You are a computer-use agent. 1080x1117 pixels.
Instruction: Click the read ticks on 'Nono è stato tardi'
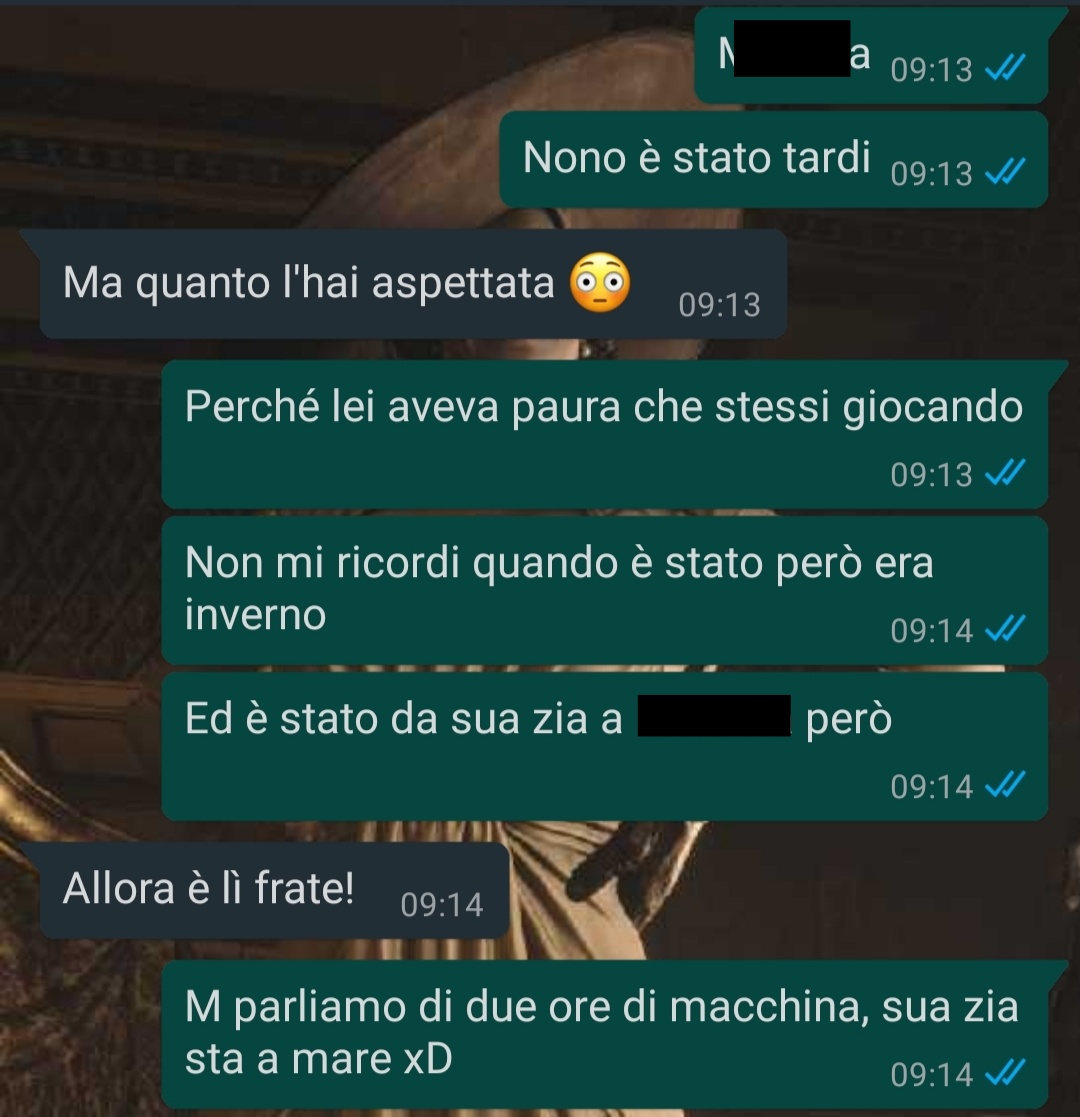[1005, 172]
